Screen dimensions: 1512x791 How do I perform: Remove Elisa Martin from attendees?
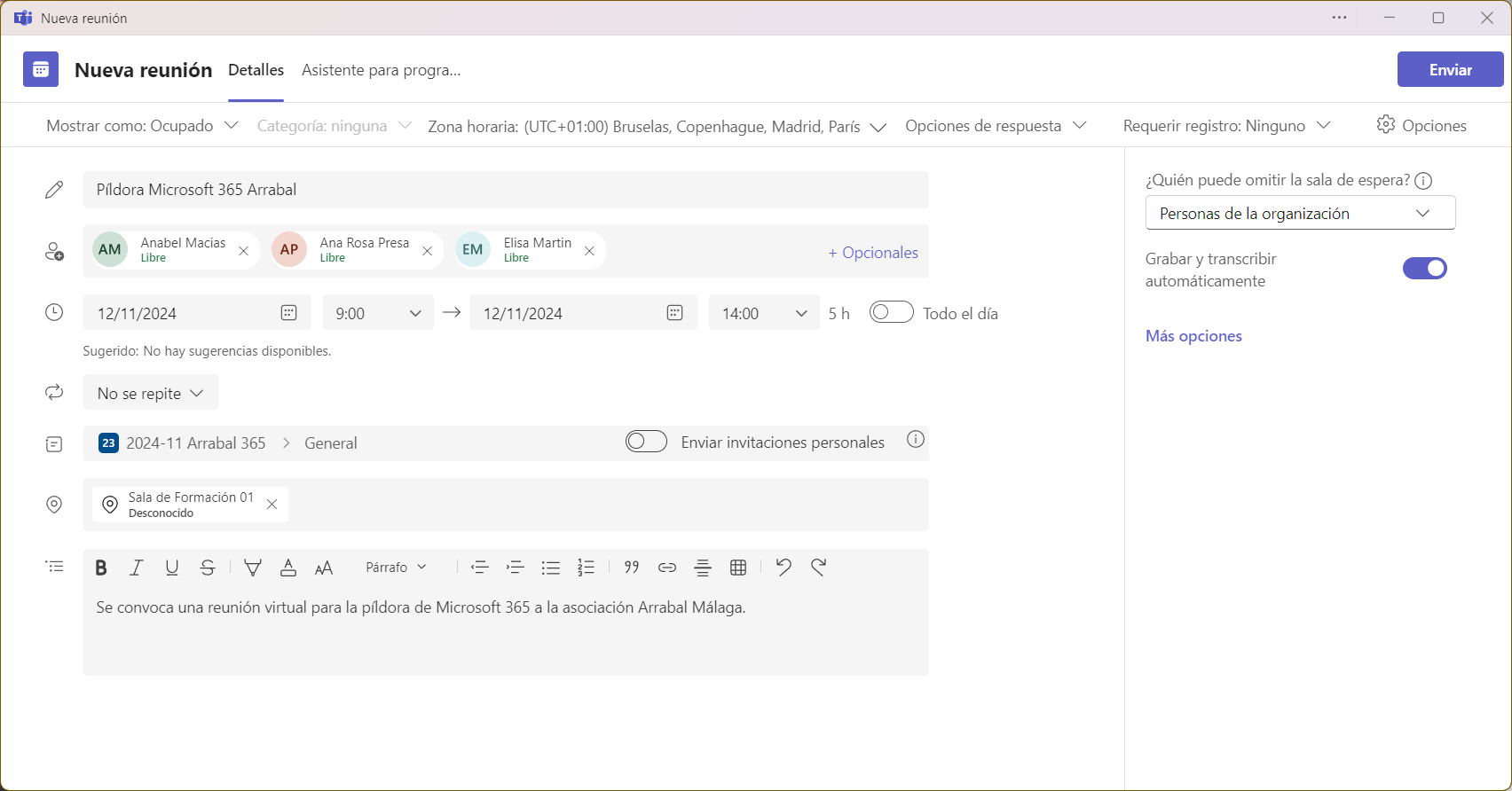590,251
